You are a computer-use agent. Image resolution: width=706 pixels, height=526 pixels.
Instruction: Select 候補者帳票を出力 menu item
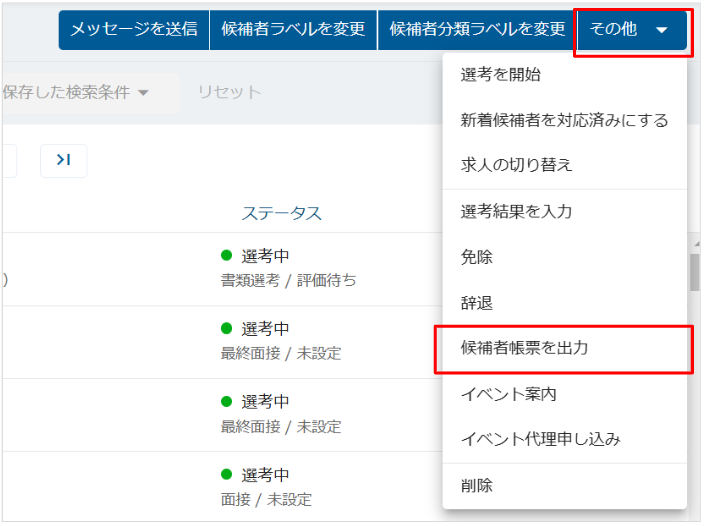coord(524,349)
